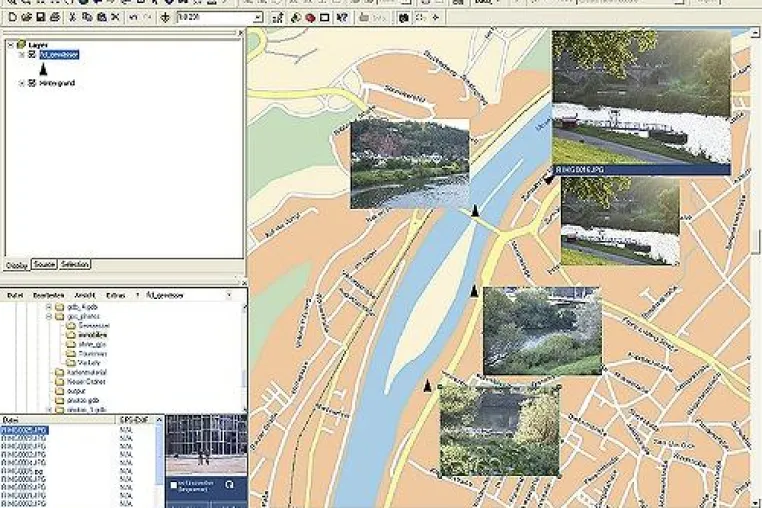The height and width of the screenshot is (508, 762).
Task: Switch to the Source tab
Action: click(x=44, y=264)
